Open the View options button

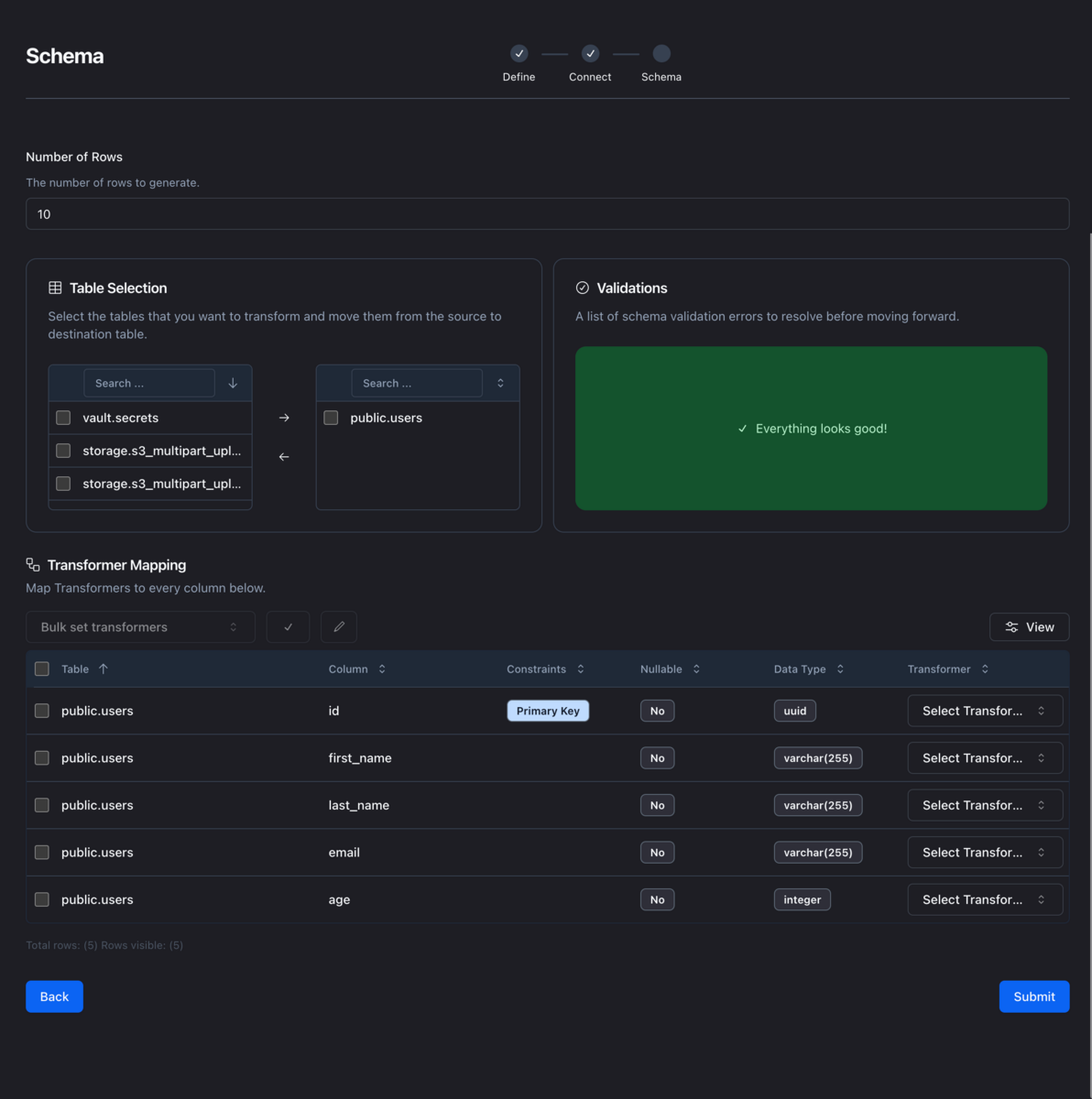coord(1030,627)
